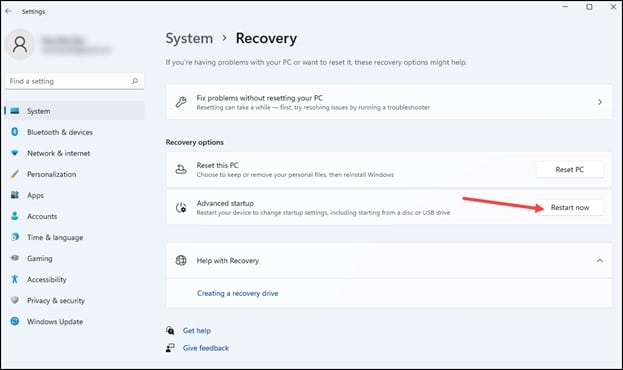623x370 pixels.
Task: Click the Reset PC button
Action: (x=570, y=170)
